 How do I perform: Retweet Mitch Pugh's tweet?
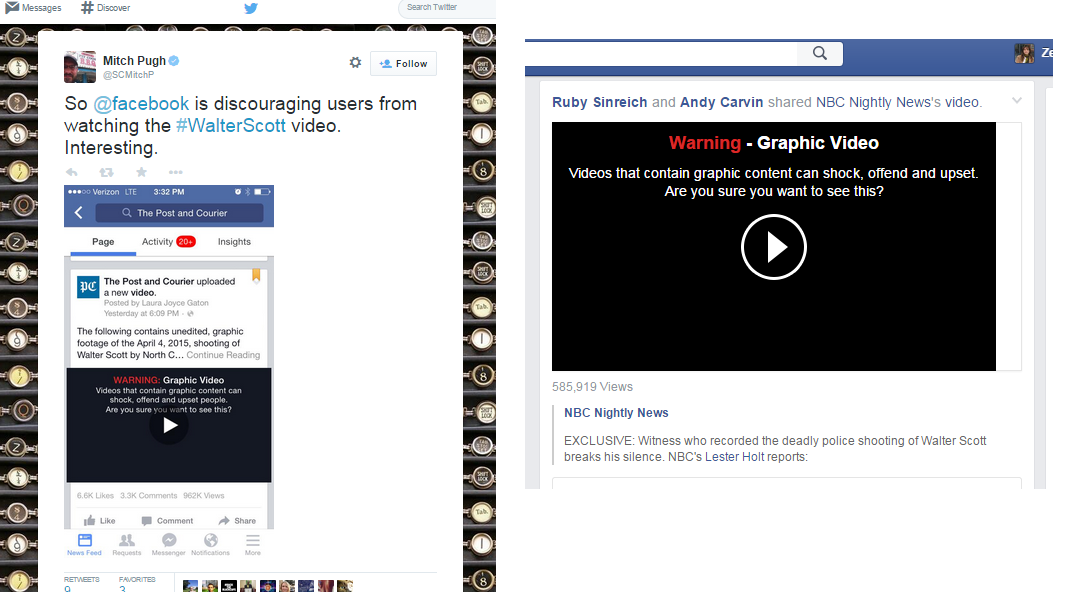[x=106, y=172]
